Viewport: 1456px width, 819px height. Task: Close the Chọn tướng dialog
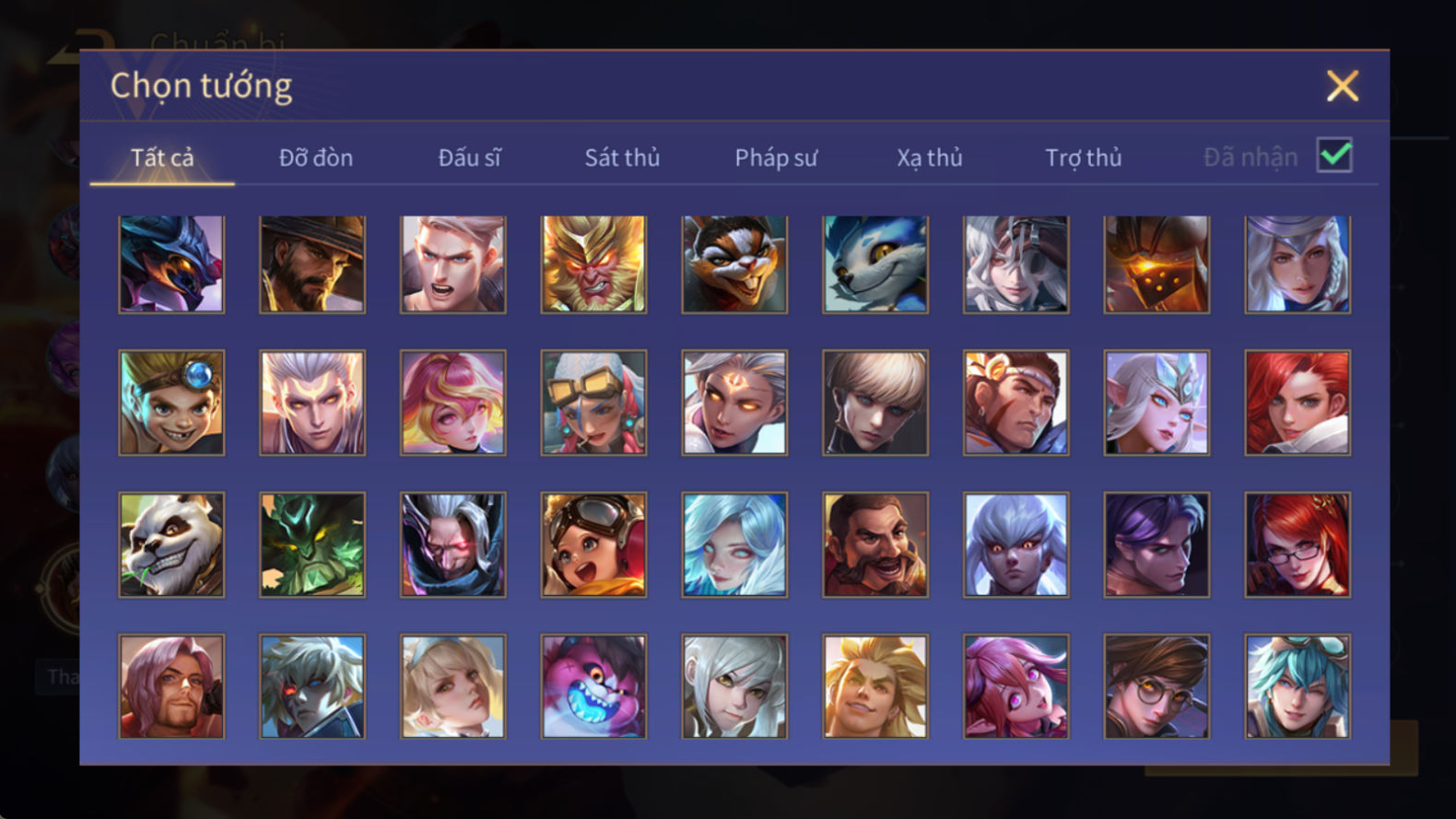[x=1343, y=86]
